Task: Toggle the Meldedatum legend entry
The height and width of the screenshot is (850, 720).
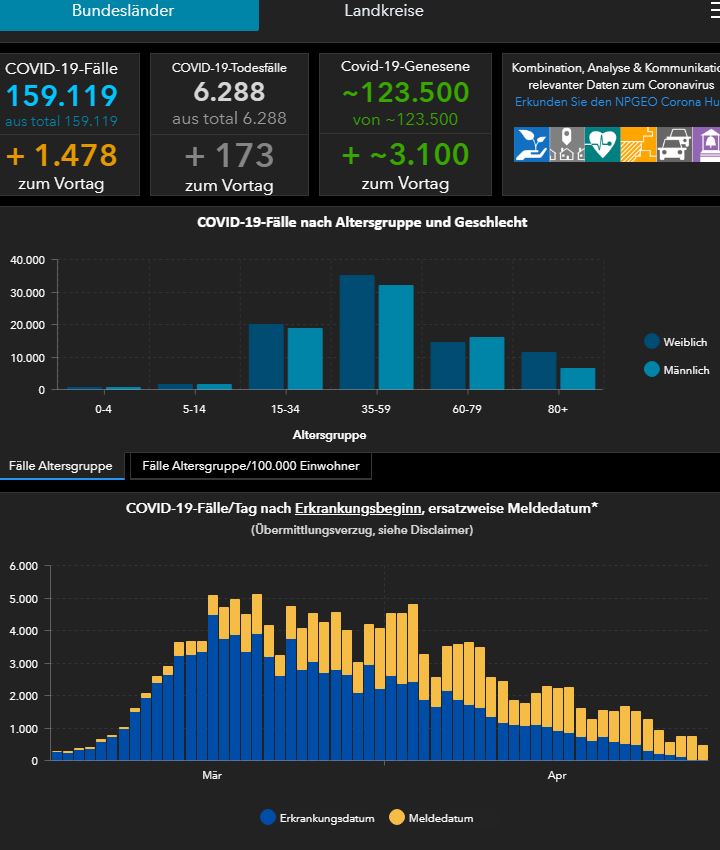Action: [x=432, y=817]
